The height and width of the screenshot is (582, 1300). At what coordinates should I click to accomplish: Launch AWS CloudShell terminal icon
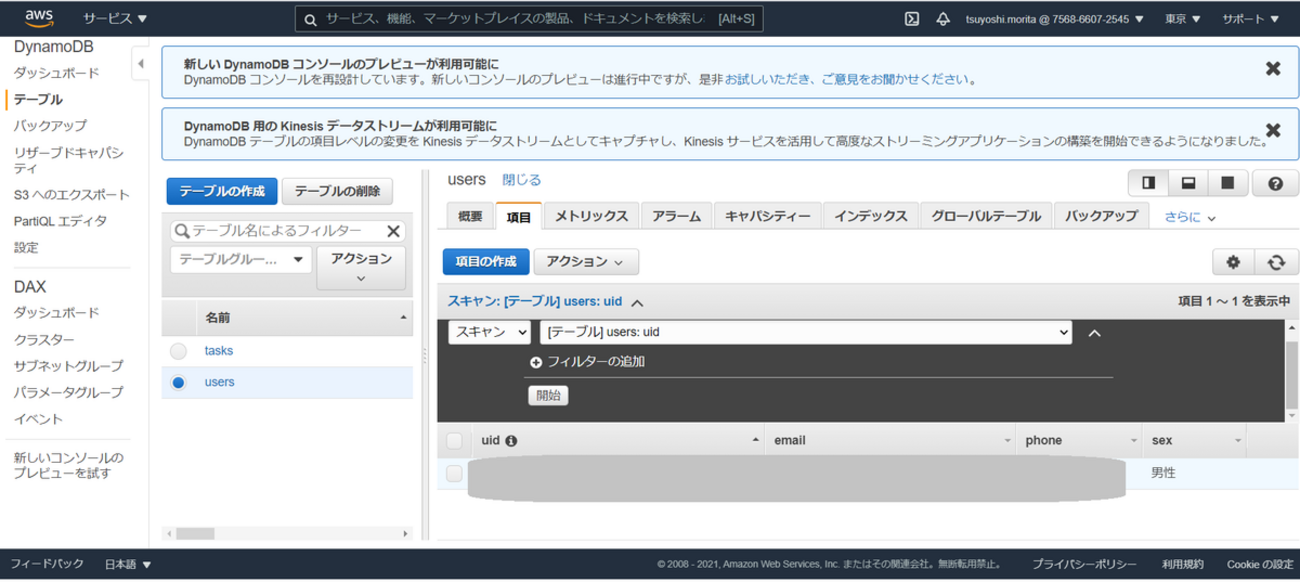coord(912,19)
